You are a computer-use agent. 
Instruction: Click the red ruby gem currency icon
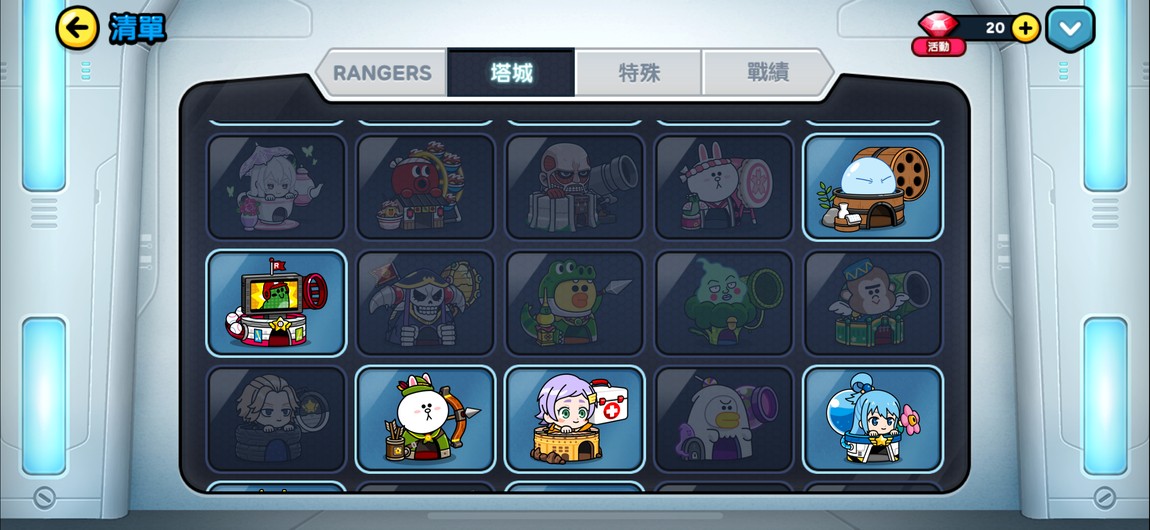click(x=938, y=24)
